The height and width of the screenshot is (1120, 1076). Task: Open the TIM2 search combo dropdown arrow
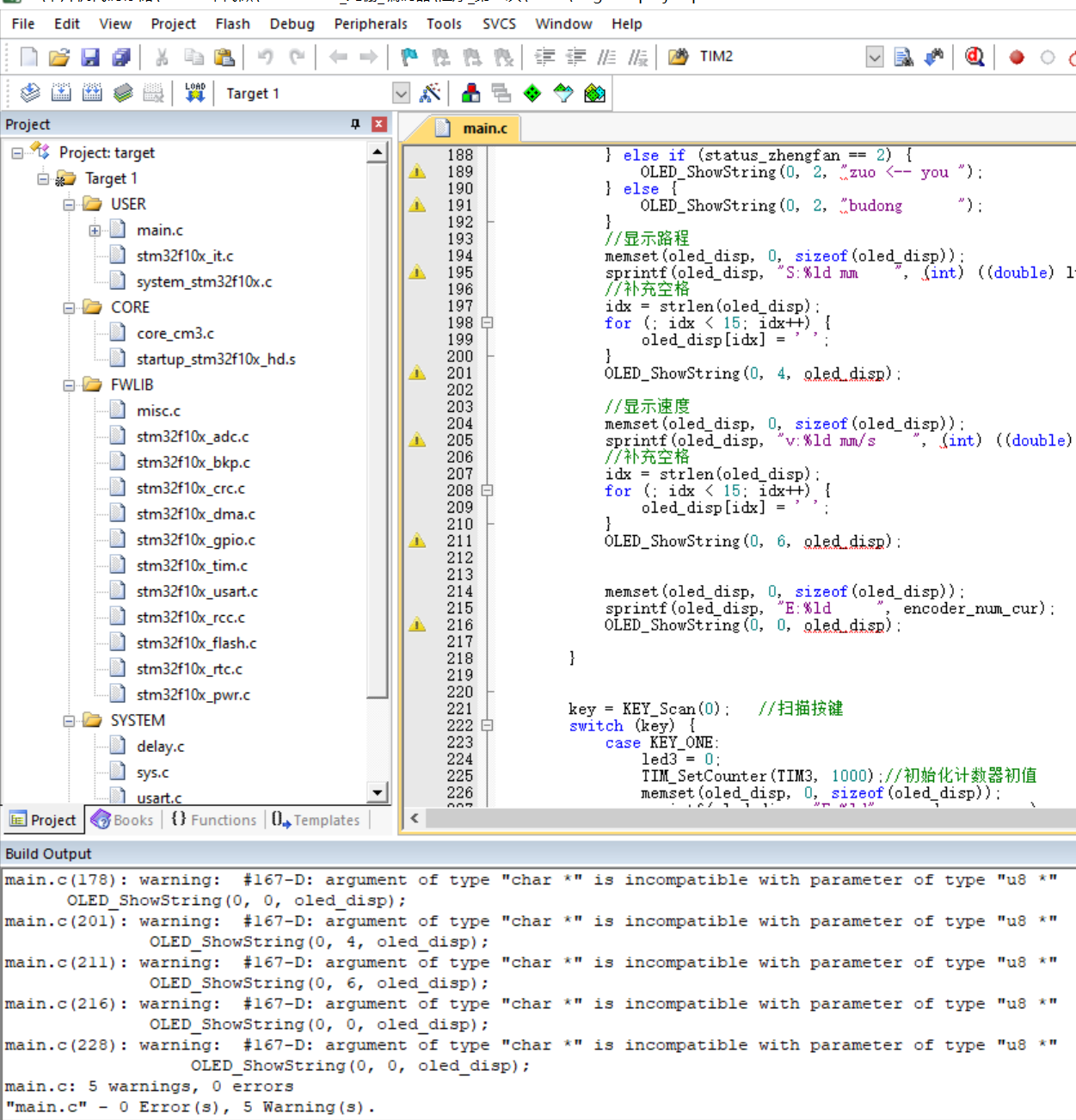(x=875, y=57)
